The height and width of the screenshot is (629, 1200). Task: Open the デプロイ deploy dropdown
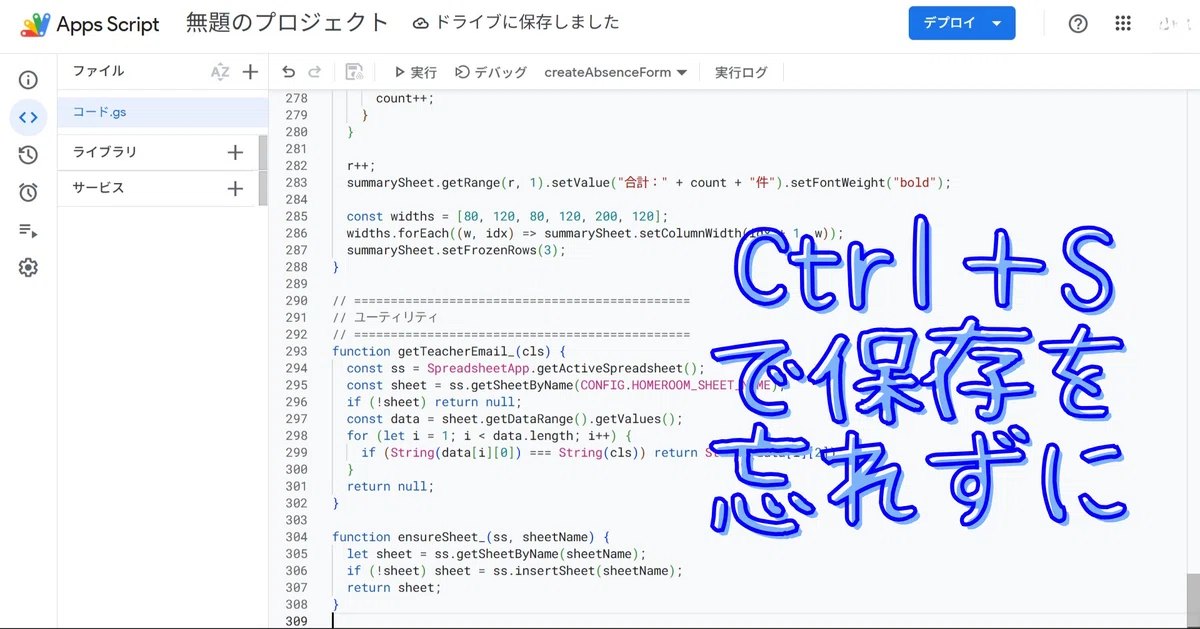point(962,23)
